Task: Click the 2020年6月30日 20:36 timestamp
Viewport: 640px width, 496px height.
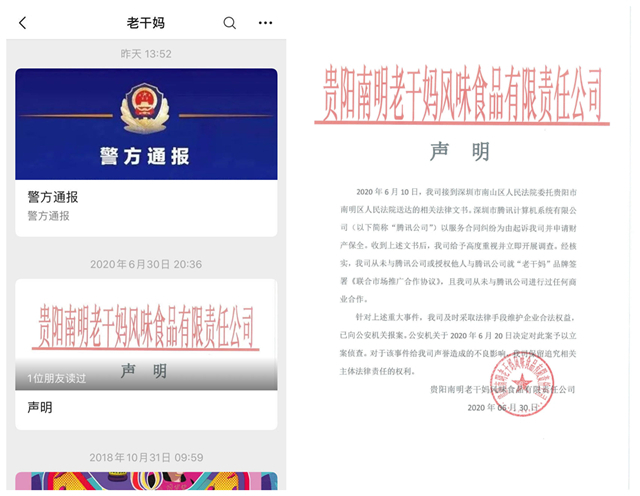Action: (x=146, y=264)
